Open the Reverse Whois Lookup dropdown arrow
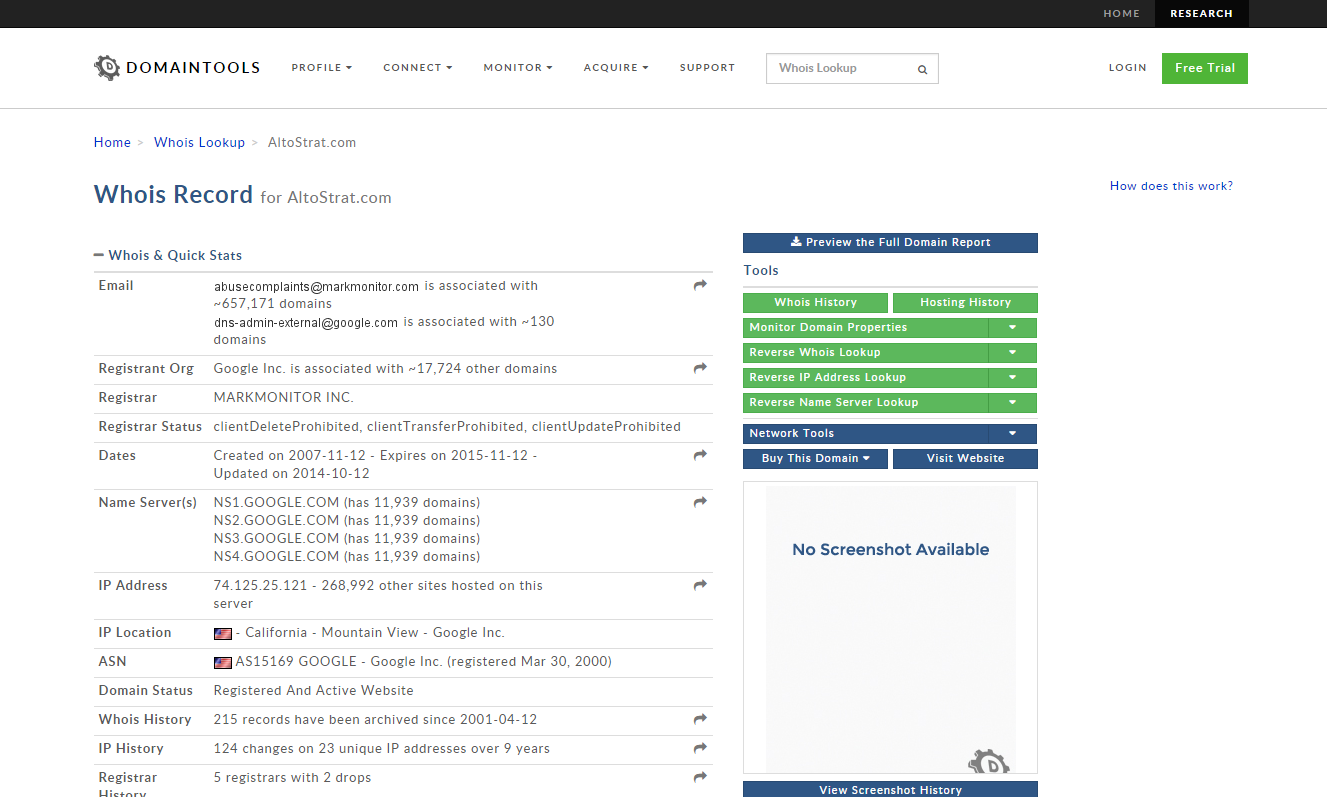 click(1012, 353)
